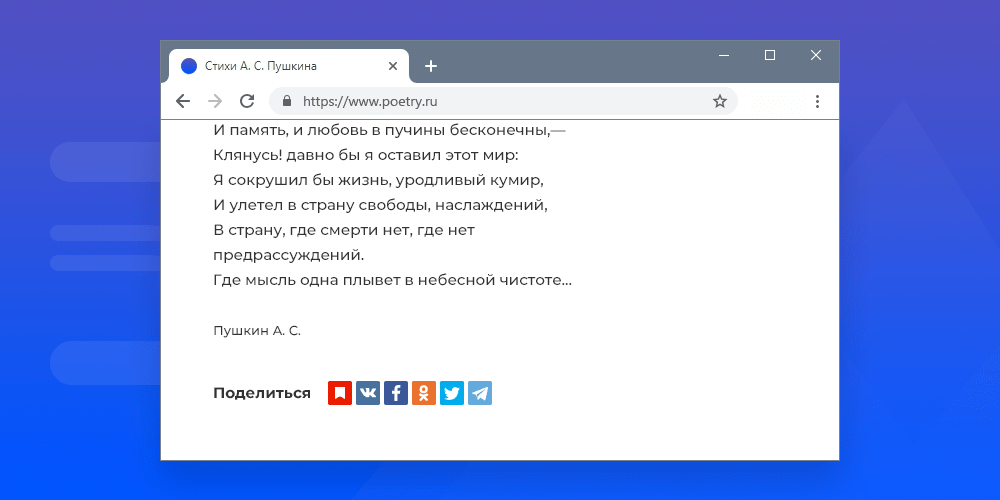Share the poem on Facebook

coord(396,393)
